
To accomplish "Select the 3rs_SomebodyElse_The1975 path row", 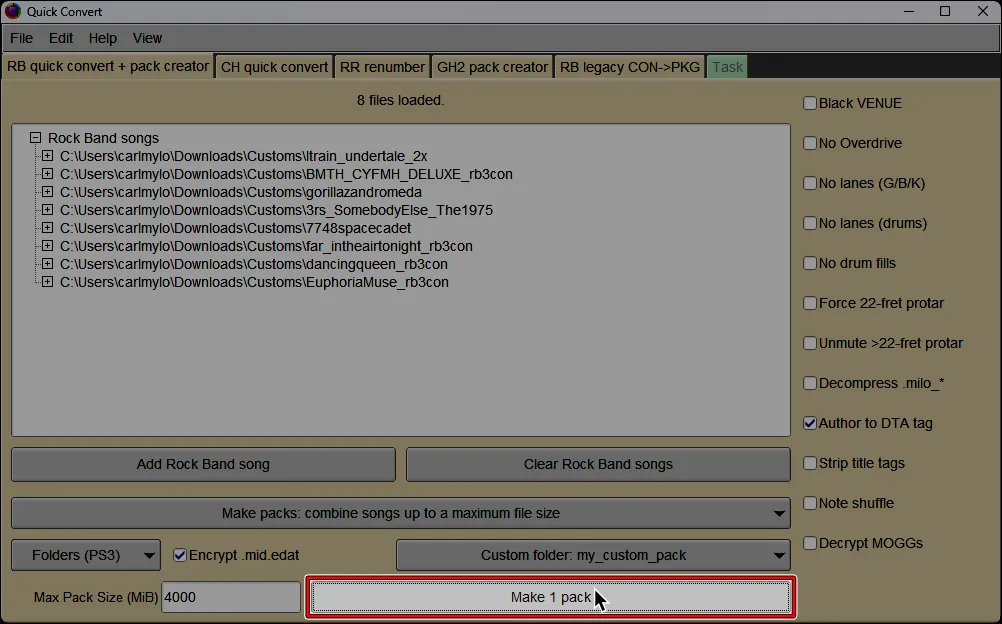I will (x=276, y=210).
